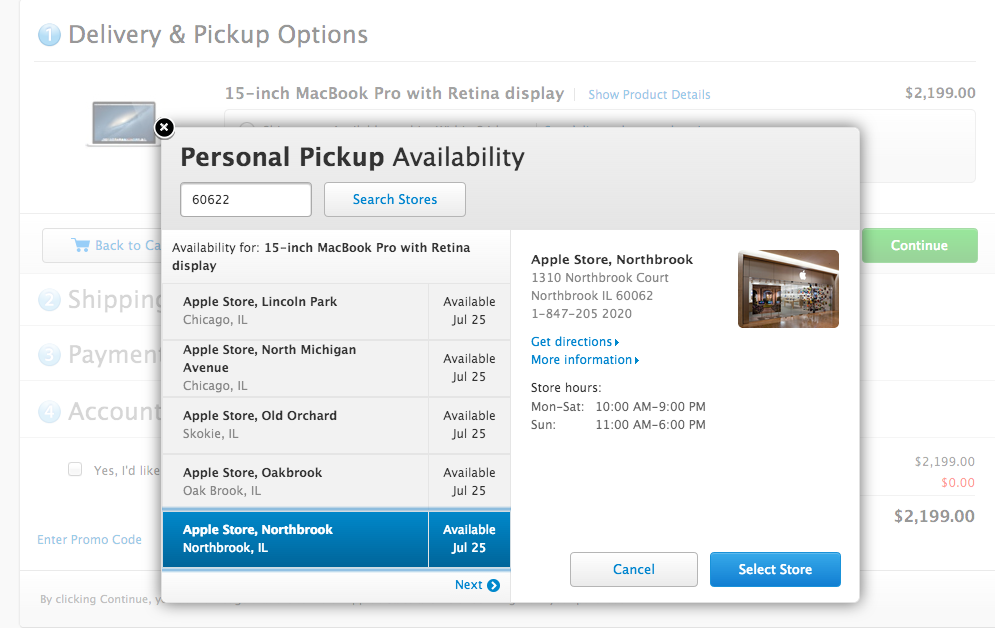Open More information for Northbrook store
Viewport: 995px width, 628px height.
click(x=585, y=360)
